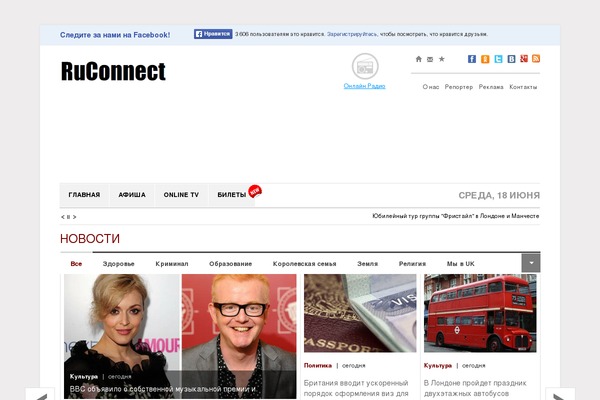The image size is (600, 400).
Task: Pause the news ticker
Action: [68, 217]
